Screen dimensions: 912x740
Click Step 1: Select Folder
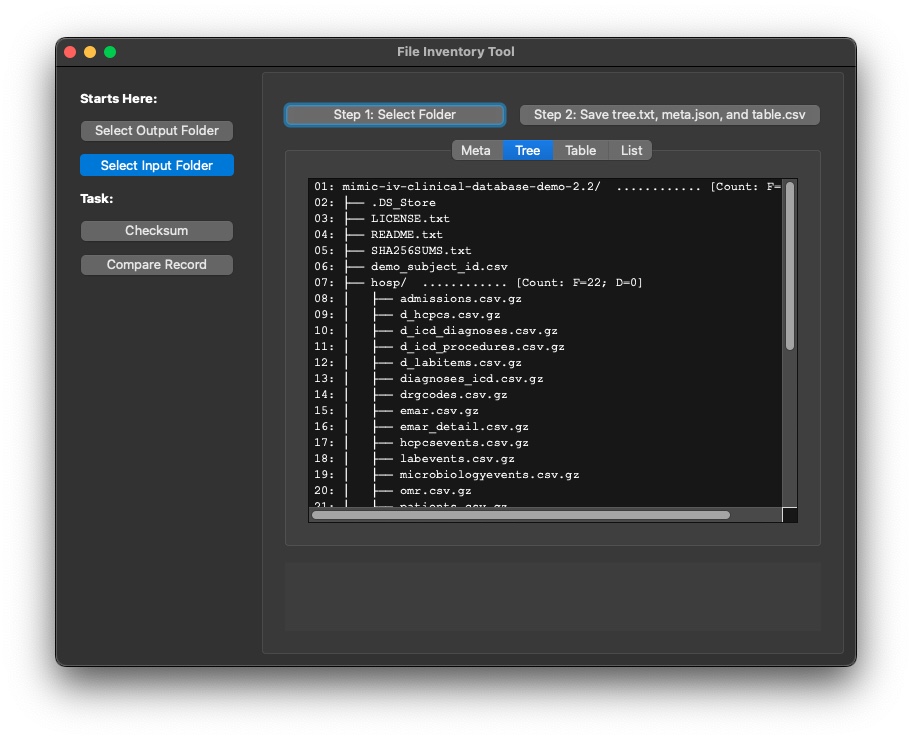point(395,115)
